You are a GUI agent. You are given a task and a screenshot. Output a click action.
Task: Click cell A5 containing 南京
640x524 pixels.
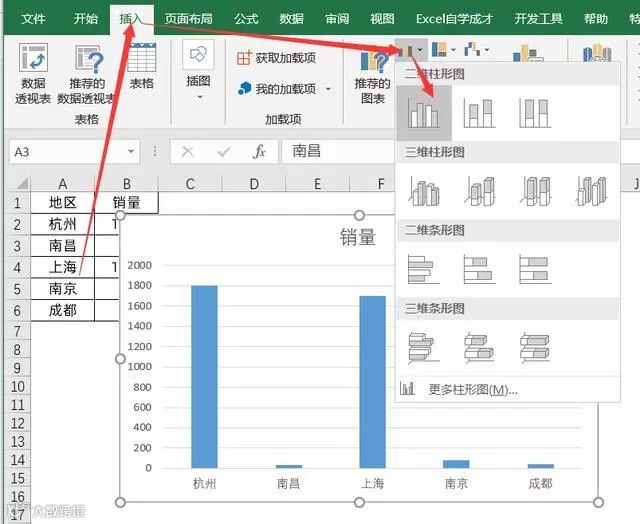[62, 289]
